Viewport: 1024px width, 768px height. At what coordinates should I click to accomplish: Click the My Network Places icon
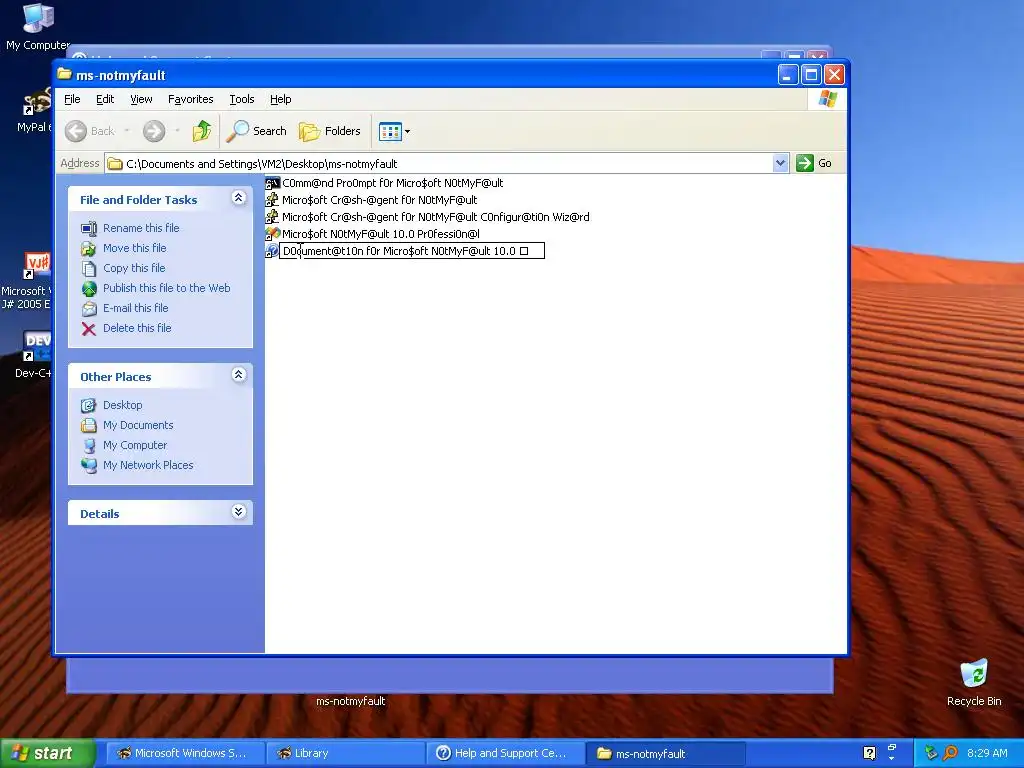(x=89, y=466)
